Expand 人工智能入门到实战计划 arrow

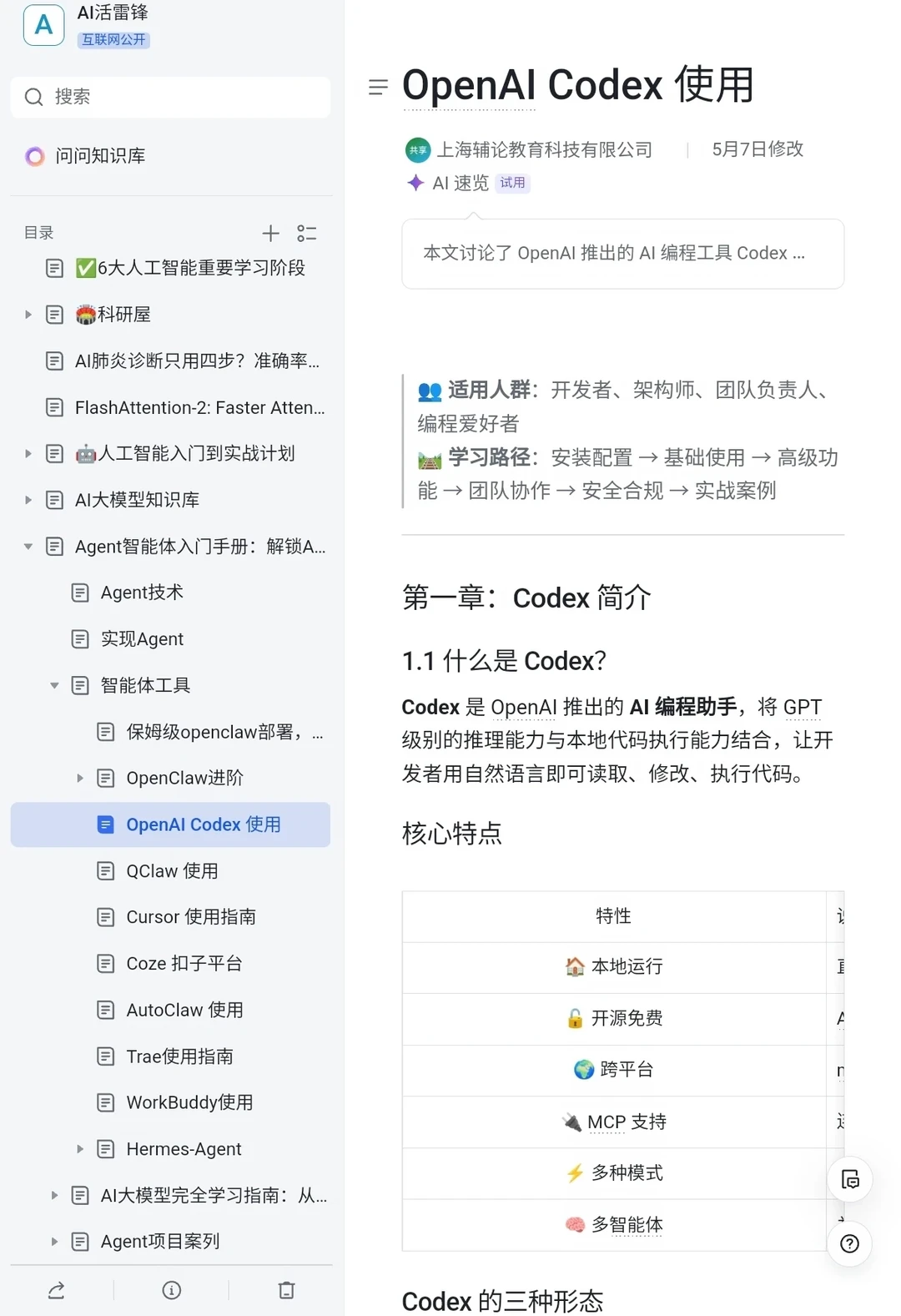tap(28, 453)
